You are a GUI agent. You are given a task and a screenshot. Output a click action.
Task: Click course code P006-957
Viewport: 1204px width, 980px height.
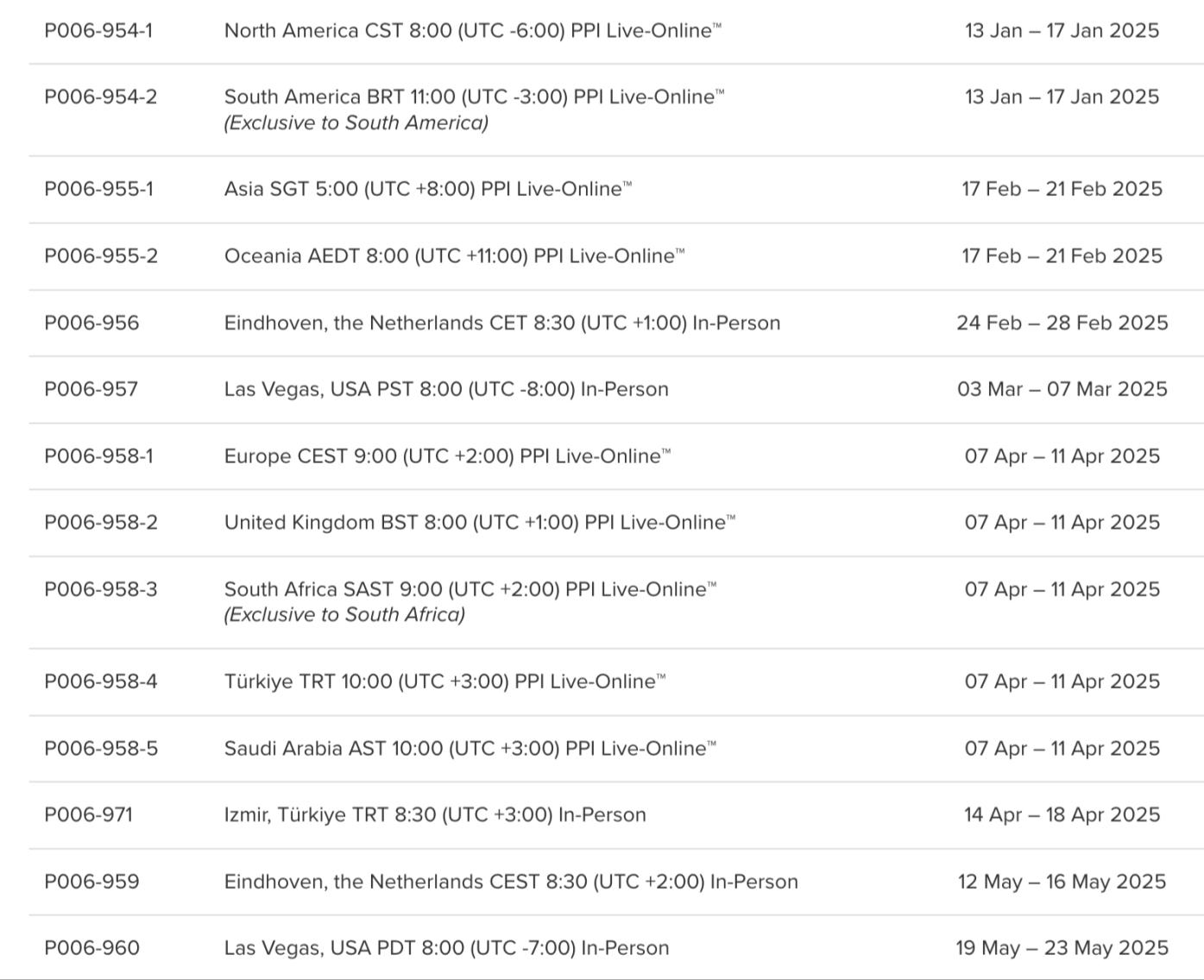tap(91, 389)
